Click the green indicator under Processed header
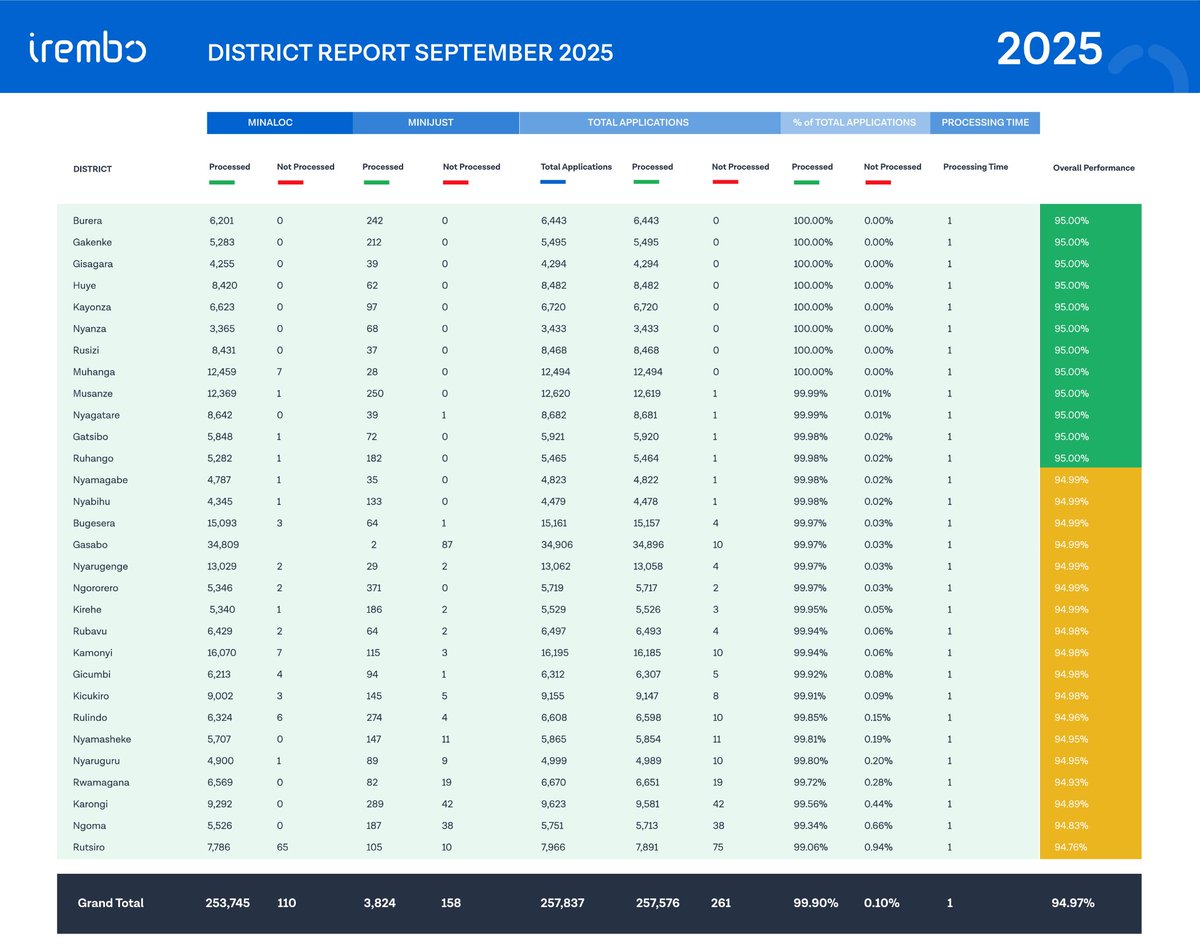1200x950 pixels. click(x=222, y=184)
